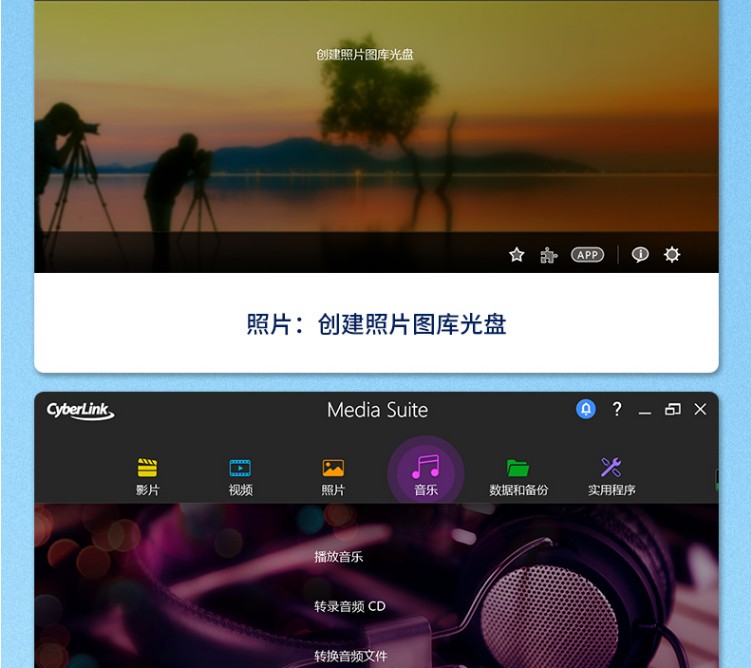Open settings via the gear icon
This screenshot has width=751, height=668.
[x=671, y=255]
